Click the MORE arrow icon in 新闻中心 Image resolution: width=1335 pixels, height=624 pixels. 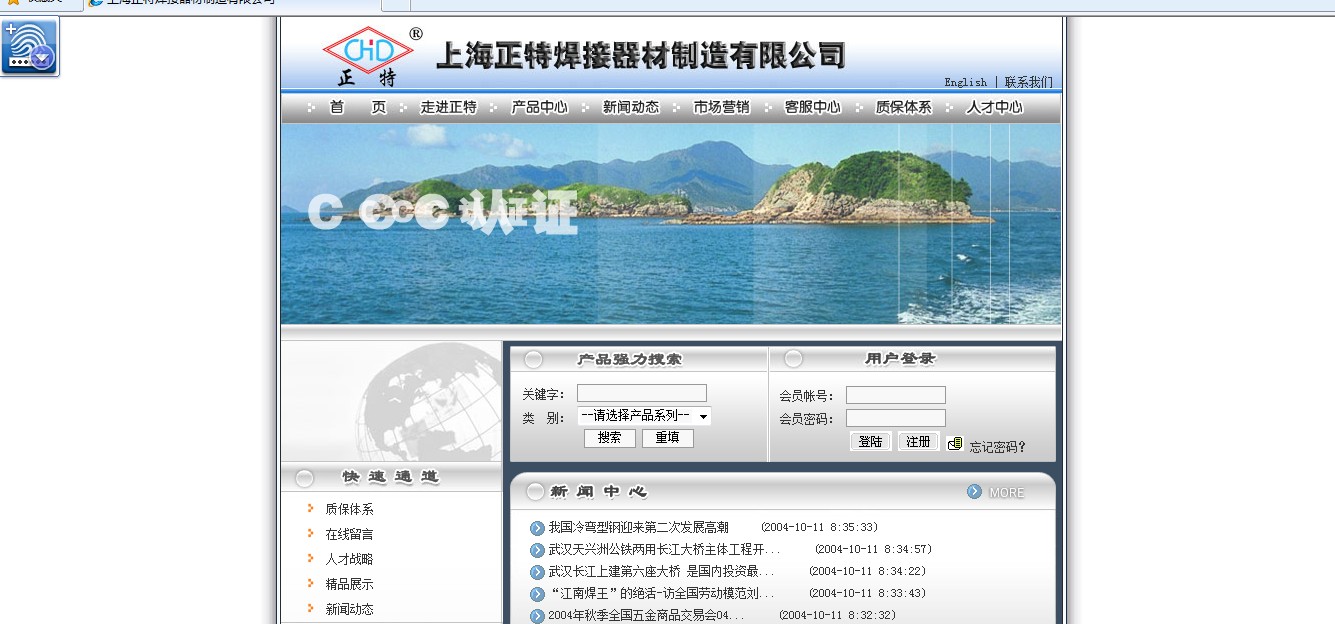coord(974,492)
